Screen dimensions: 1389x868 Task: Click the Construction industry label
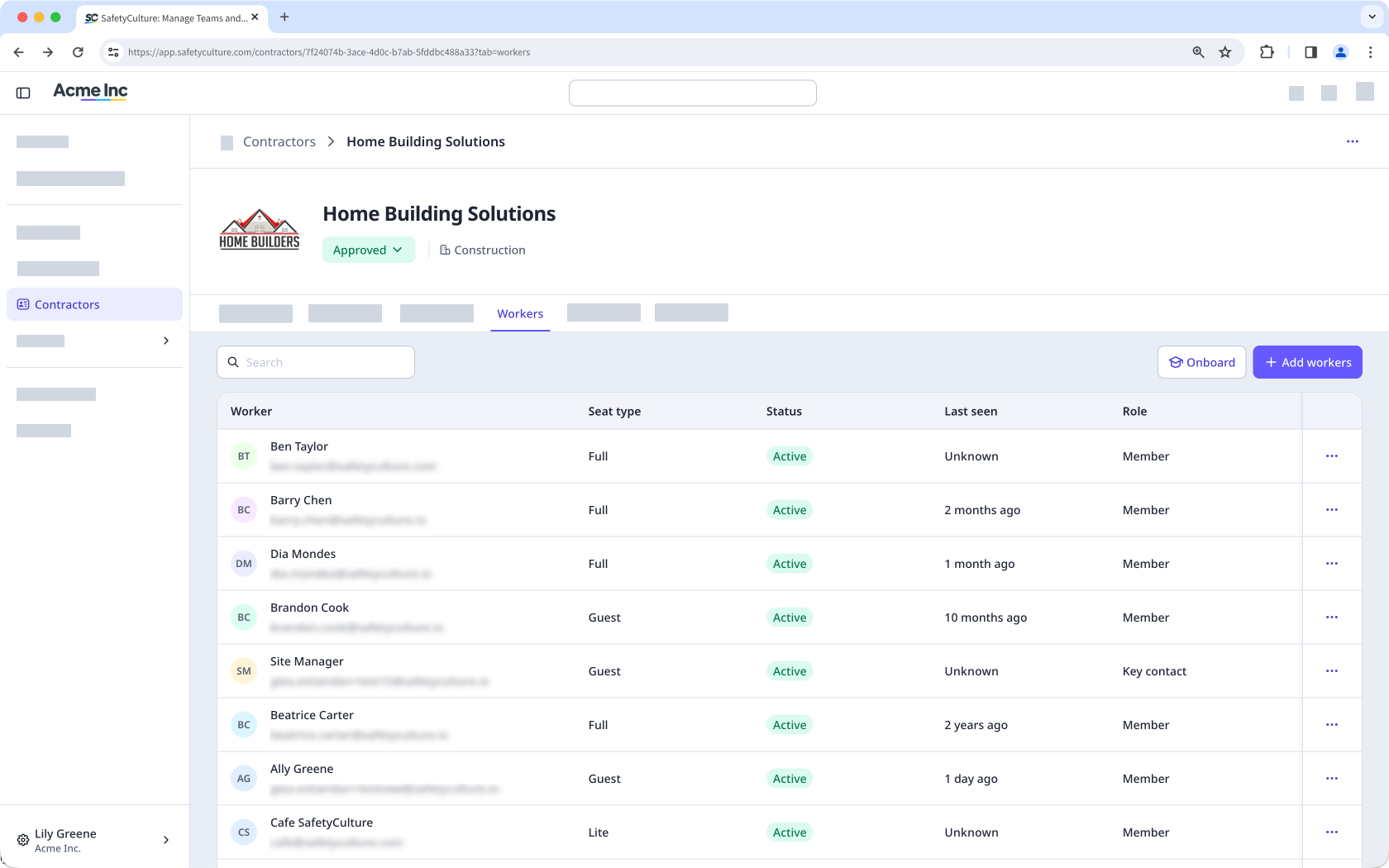coord(483,250)
